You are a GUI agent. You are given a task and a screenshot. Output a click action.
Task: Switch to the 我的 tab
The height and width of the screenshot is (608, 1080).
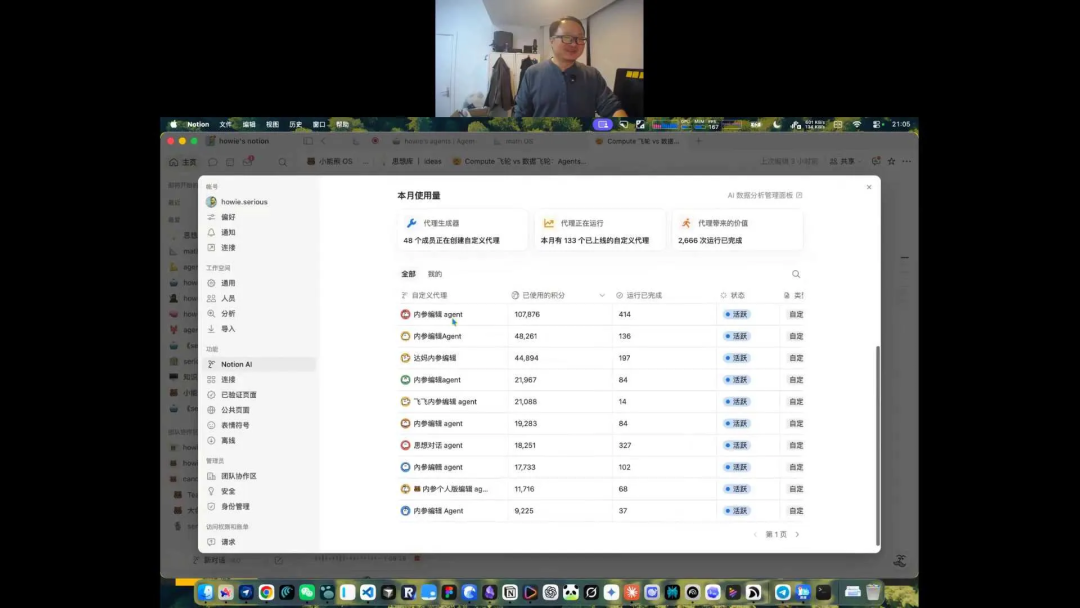coord(435,274)
